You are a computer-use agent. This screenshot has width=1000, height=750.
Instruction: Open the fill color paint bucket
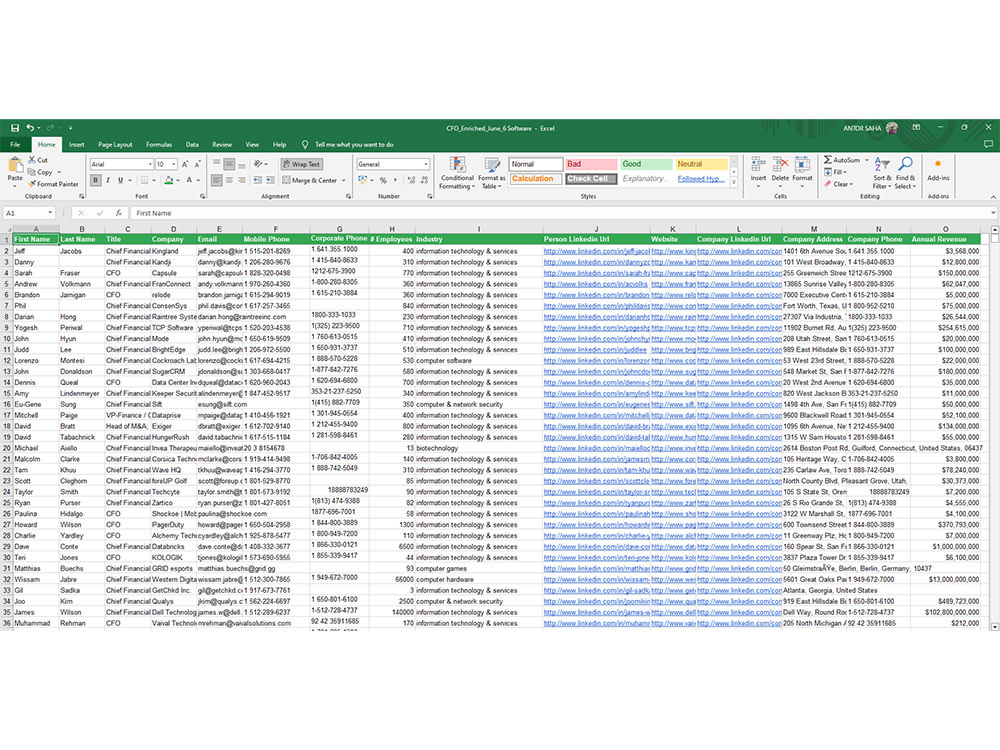[168, 180]
